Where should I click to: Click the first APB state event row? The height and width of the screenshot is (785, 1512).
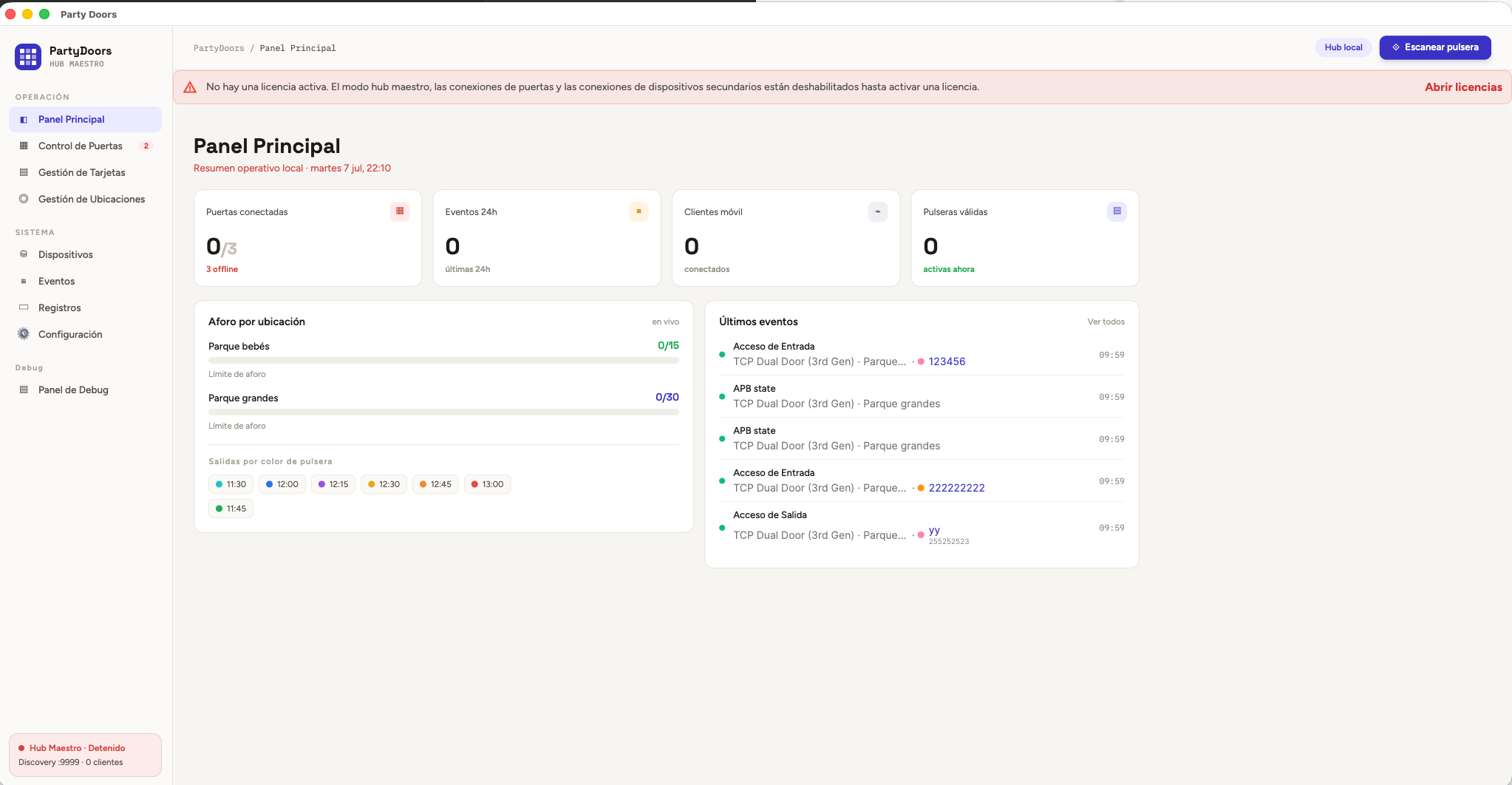(922, 396)
